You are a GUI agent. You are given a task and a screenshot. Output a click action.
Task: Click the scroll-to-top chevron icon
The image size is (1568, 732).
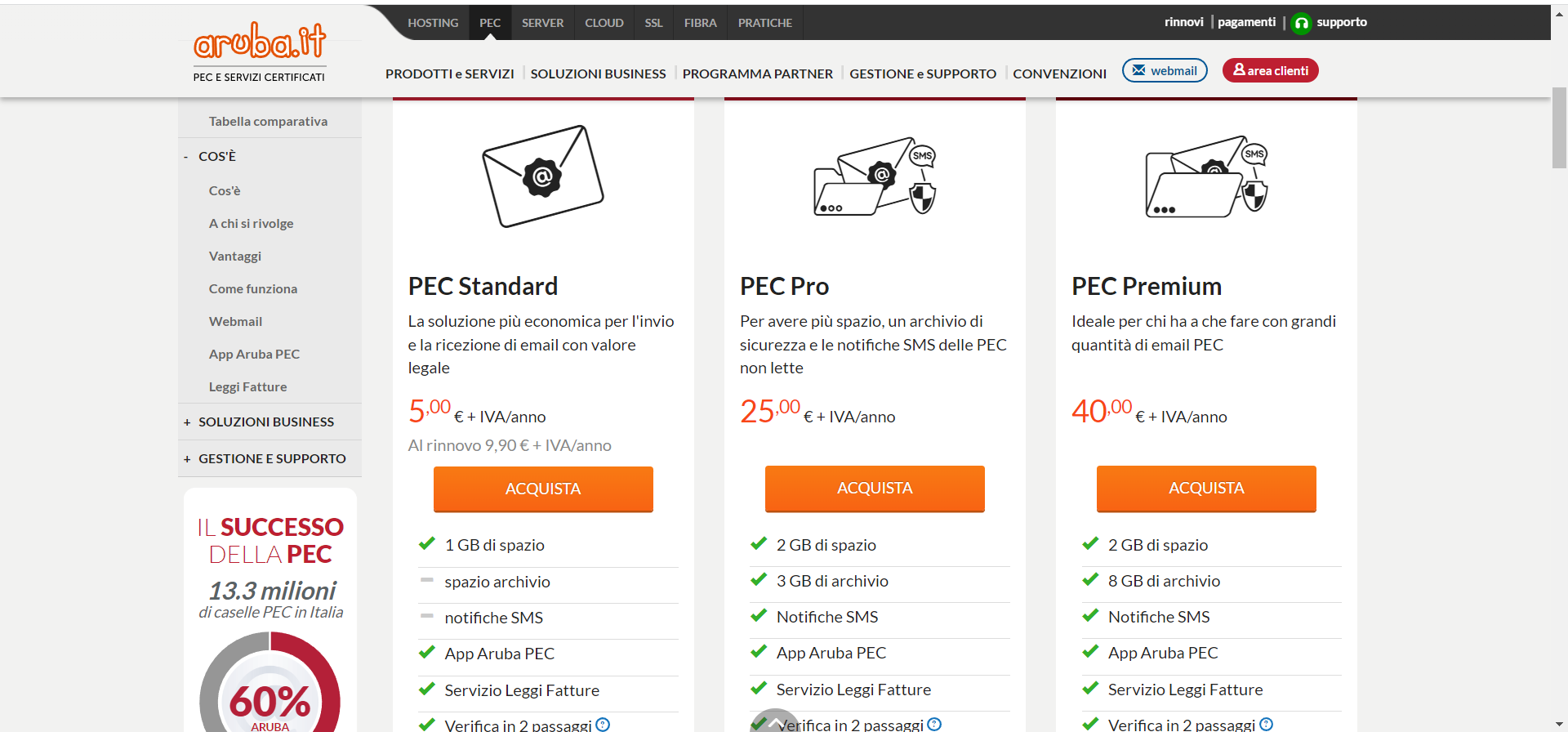click(x=775, y=722)
